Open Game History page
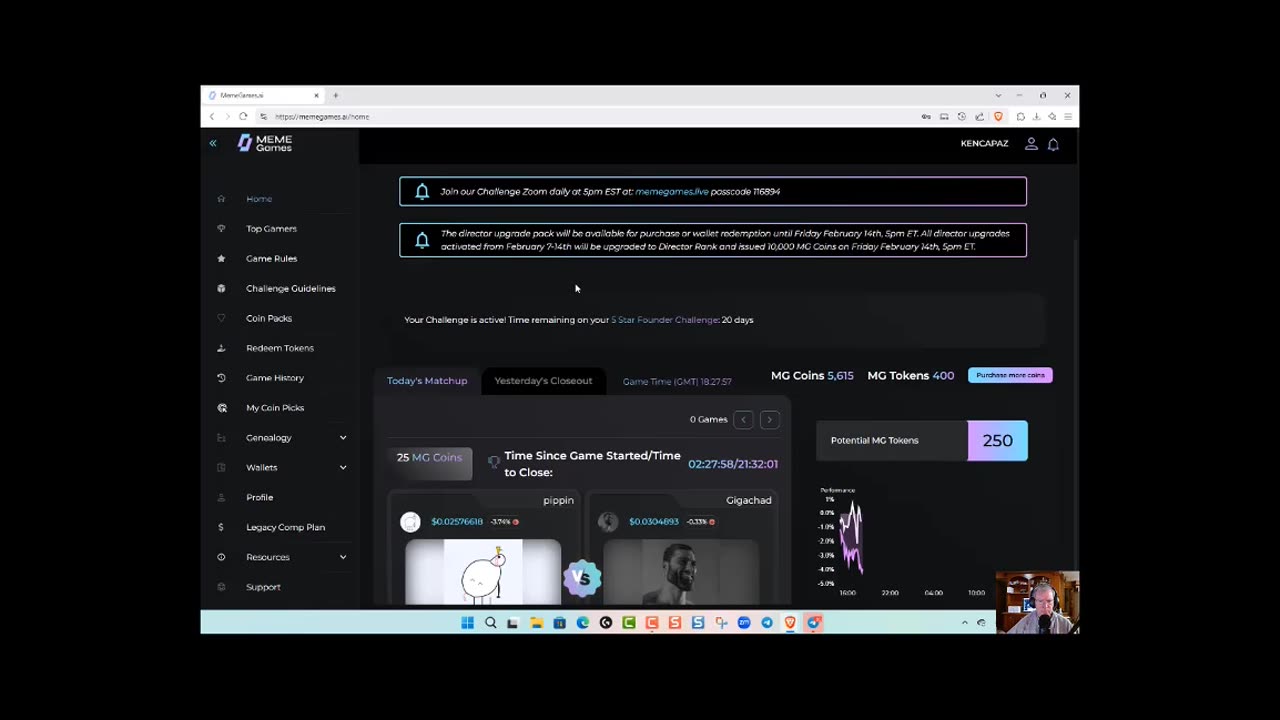Viewport: 1280px width, 720px height. coord(275,378)
